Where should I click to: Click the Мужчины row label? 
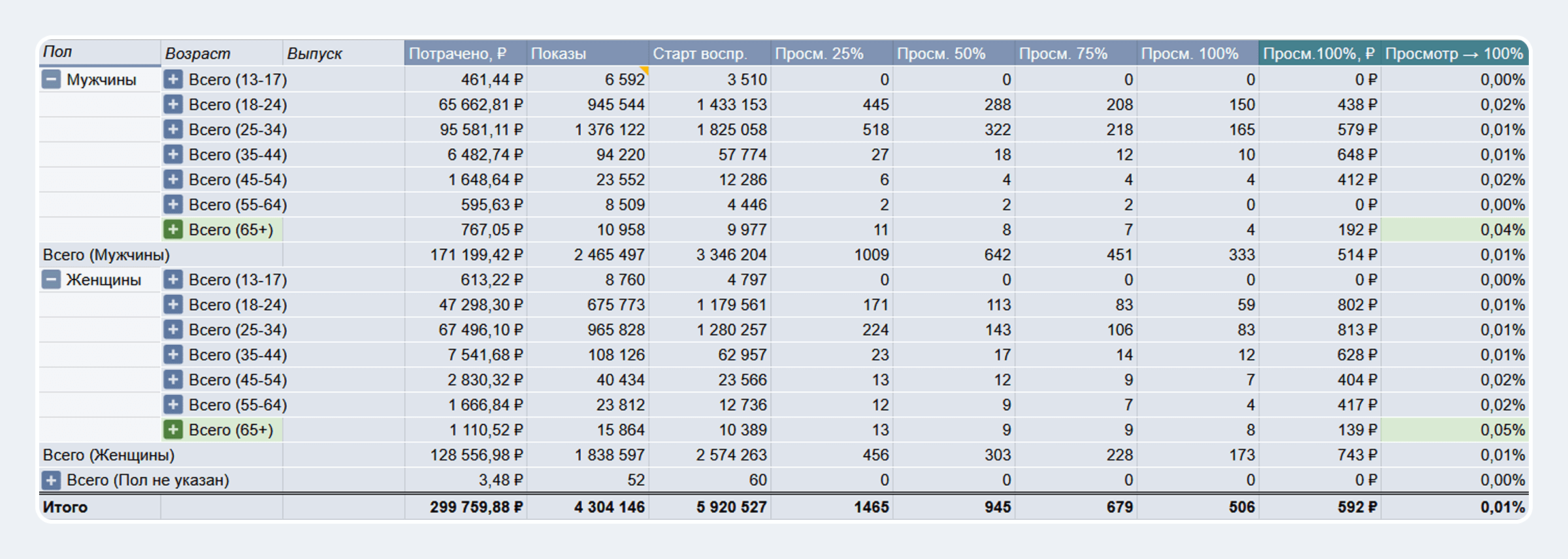pyautogui.click(x=101, y=80)
